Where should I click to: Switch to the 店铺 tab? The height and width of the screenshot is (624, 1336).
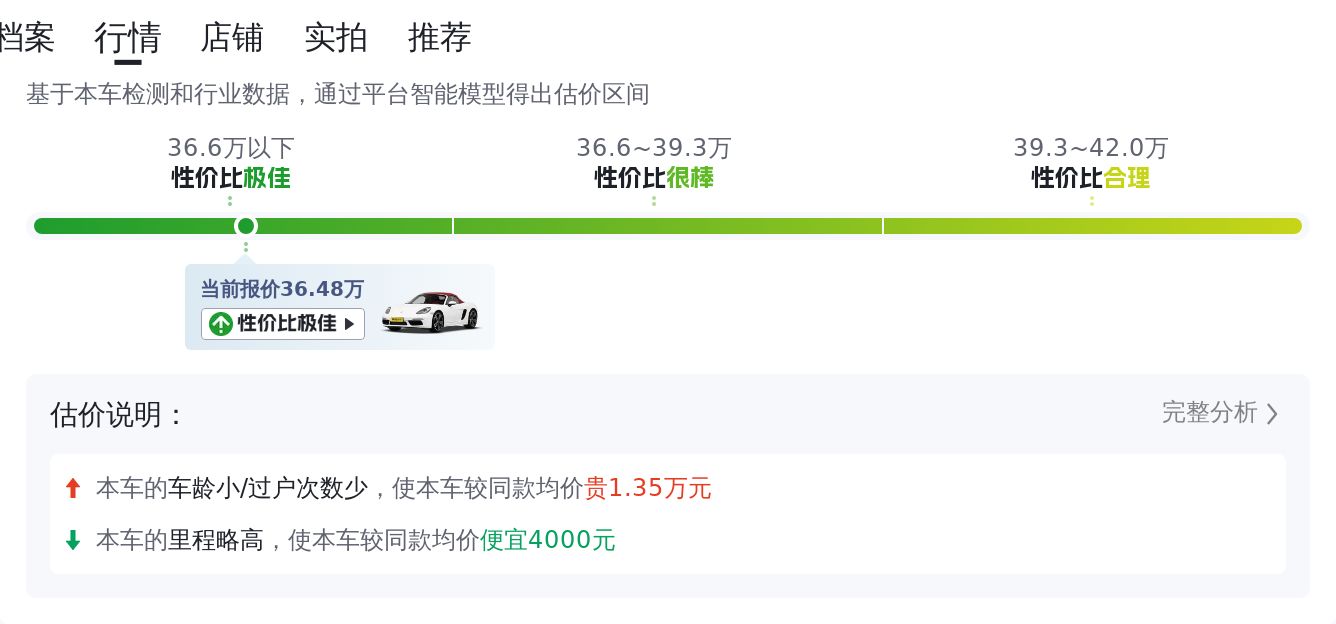(232, 38)
